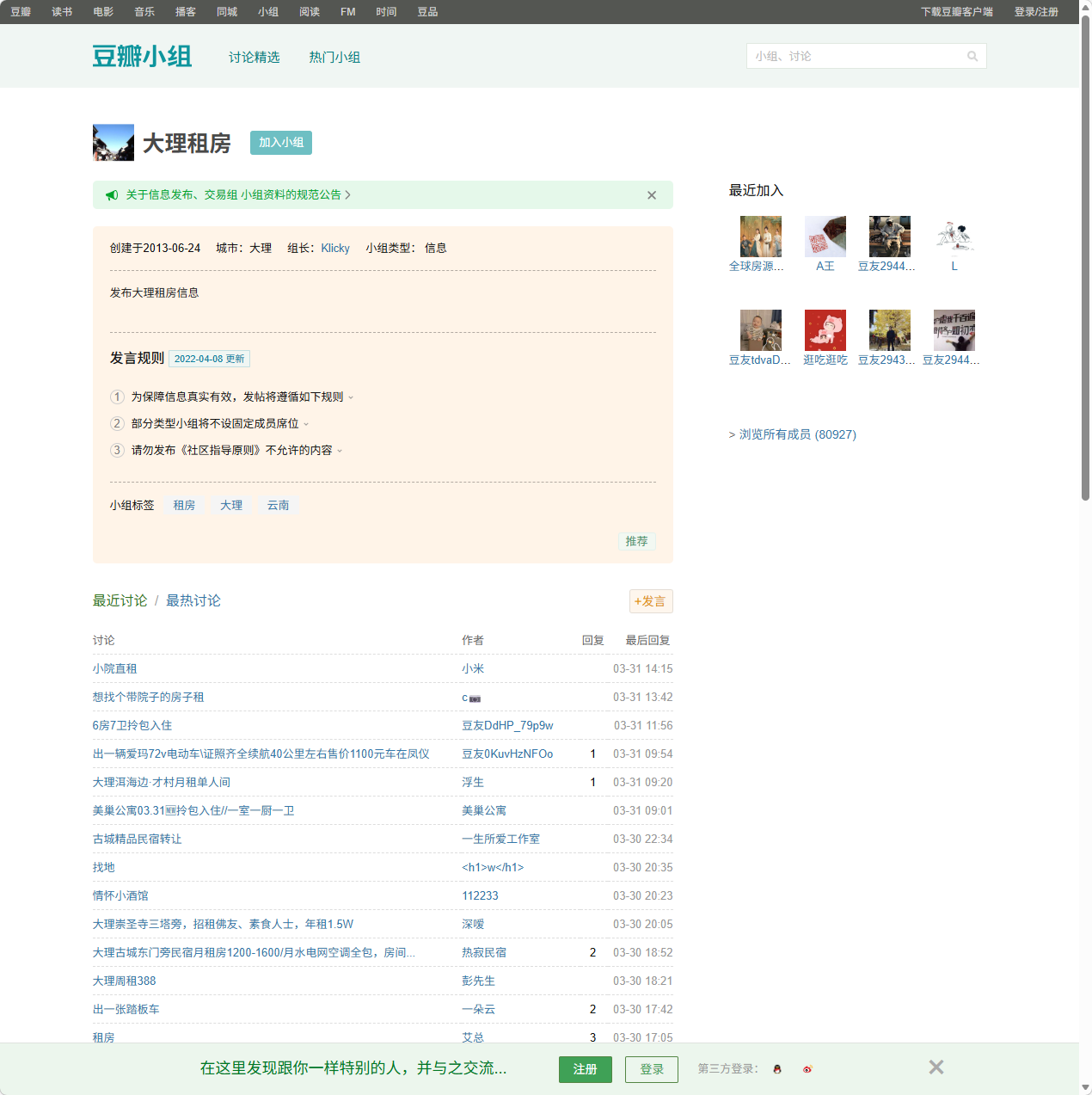Switch to the 最热讨论 tab
The height and width of the screenshot is (1095, 1092).
[193, 600]
